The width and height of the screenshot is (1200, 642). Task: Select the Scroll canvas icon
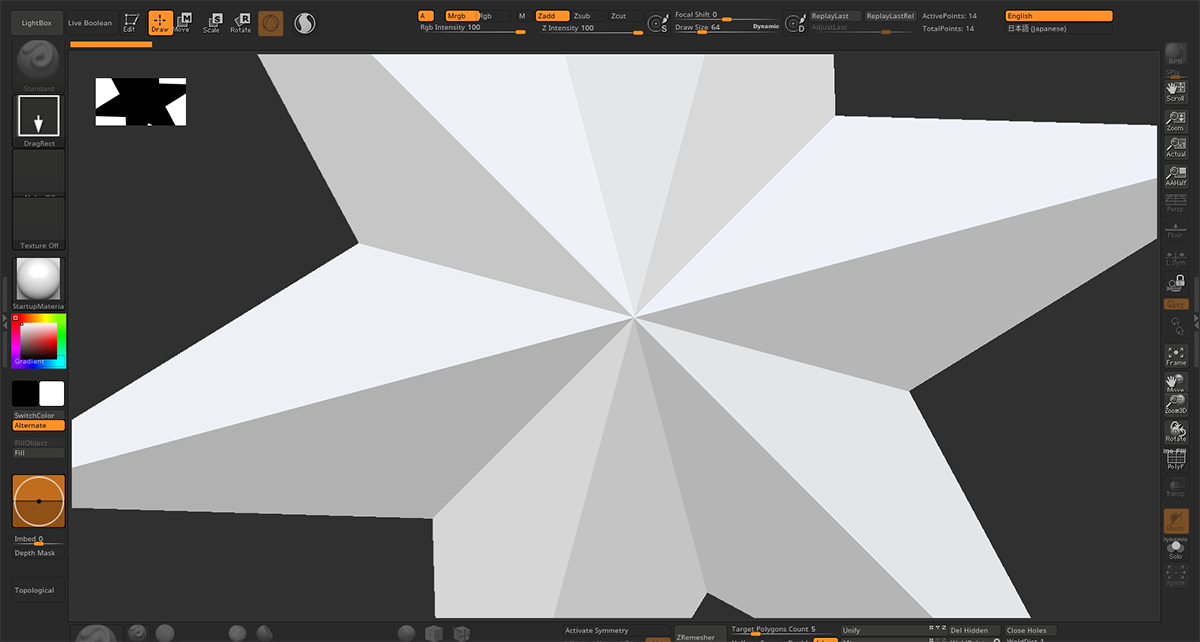[x=1176, y=92]
